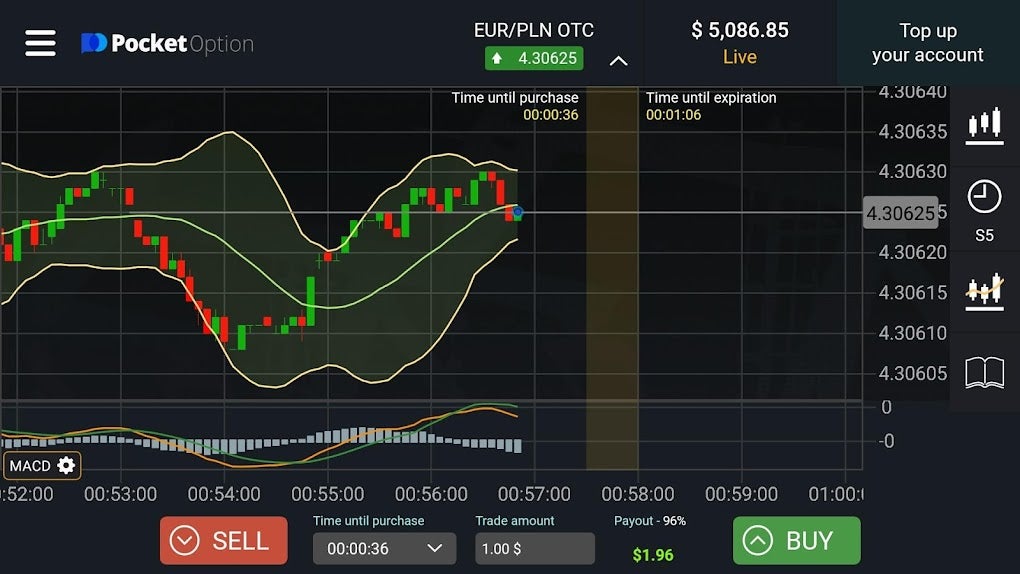Select the EUR/PLN OTC asset name
This screenshot has height=574, width=1020.
click(533, 30)
